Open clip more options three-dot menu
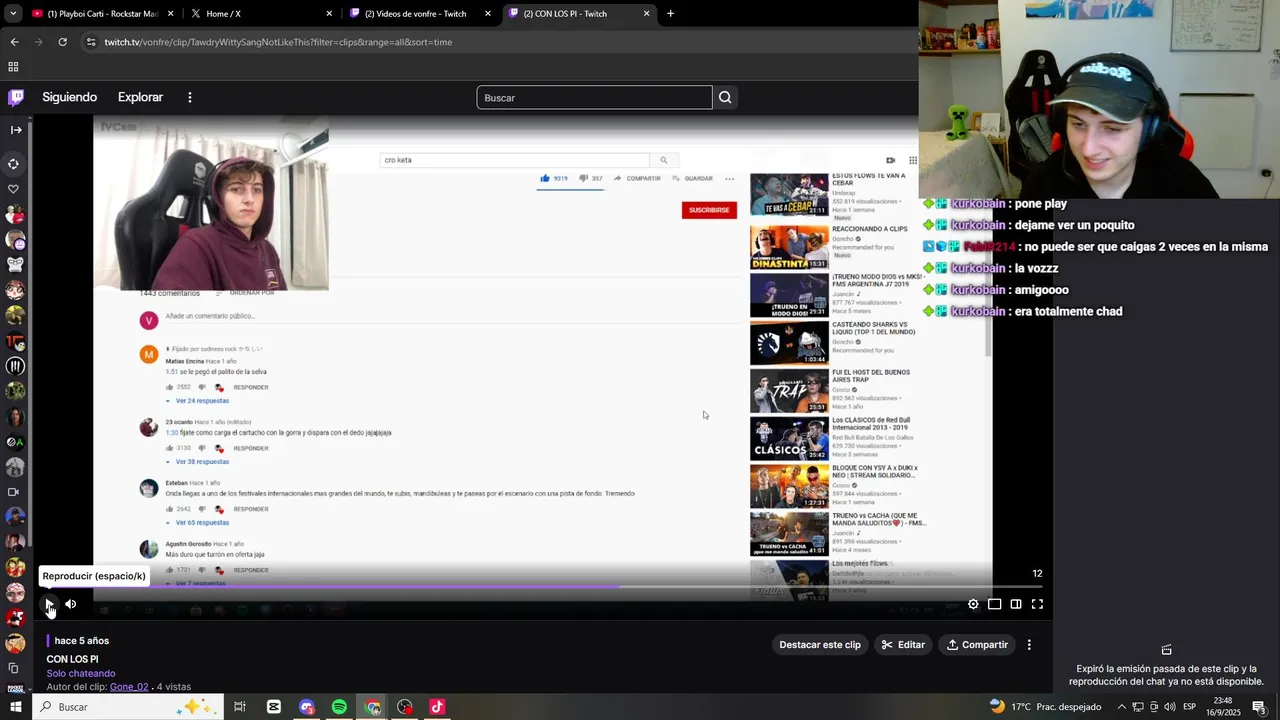 [1029, 645]
